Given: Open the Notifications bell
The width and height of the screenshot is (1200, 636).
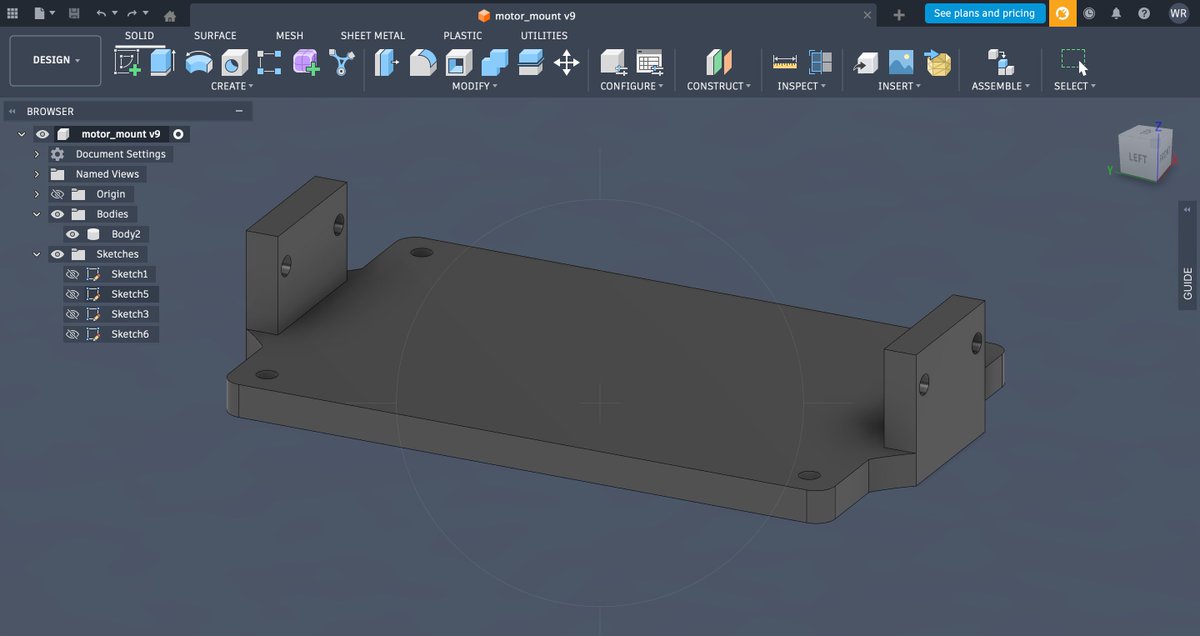Looking at the screenshot, I should 1116,14.
